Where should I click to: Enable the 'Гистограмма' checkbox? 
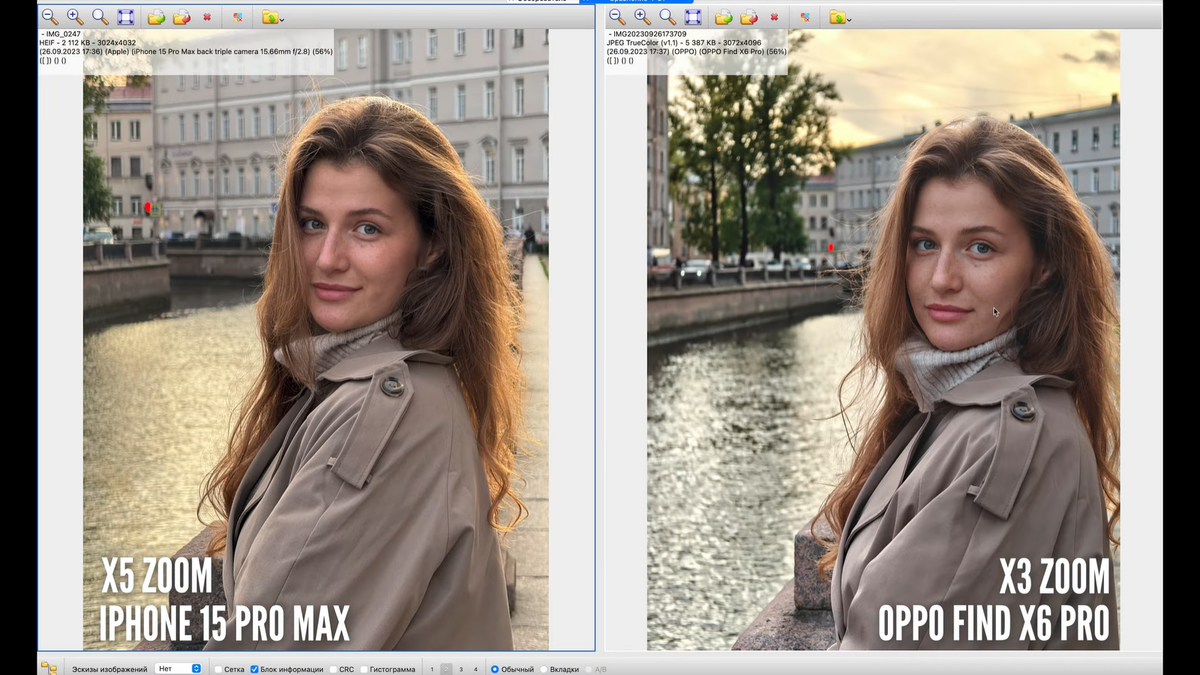point(364,669)
